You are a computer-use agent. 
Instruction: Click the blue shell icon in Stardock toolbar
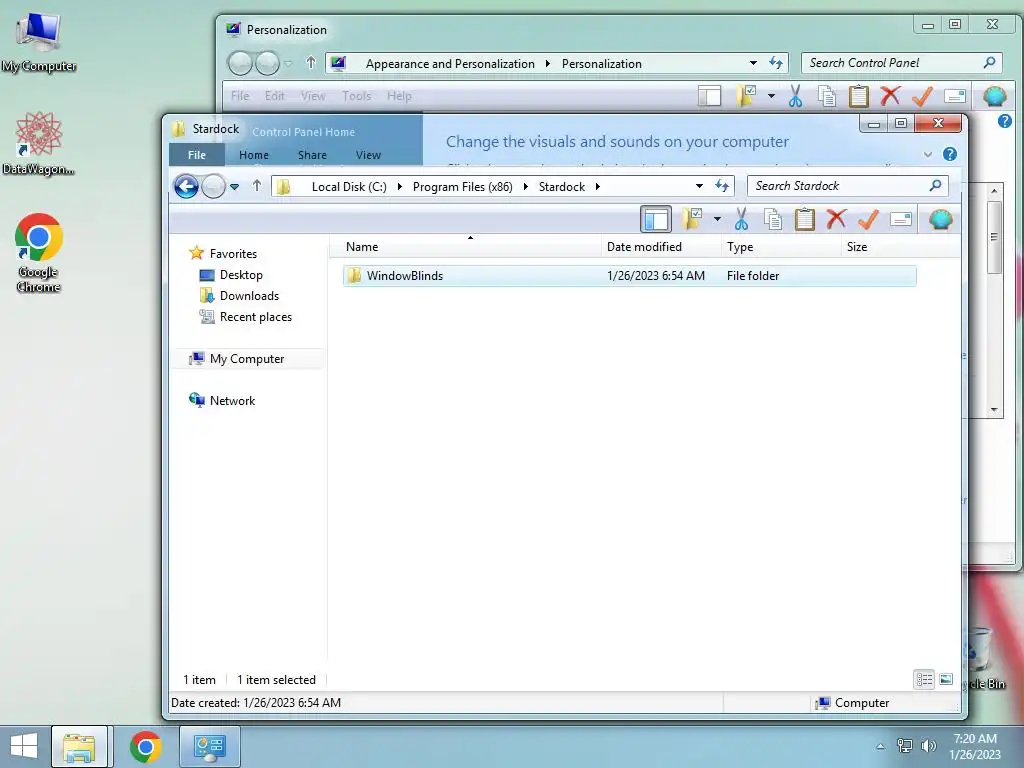pyautogui.click(x=940, y=219)
